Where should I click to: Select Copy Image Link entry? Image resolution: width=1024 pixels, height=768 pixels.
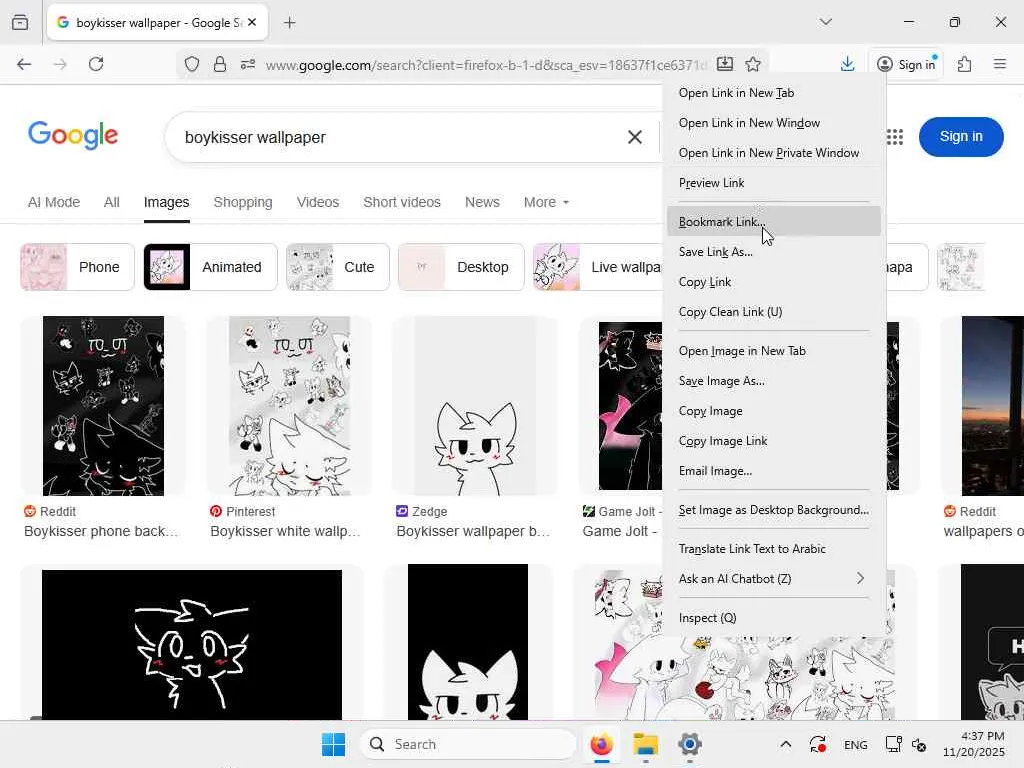point(774,441)
